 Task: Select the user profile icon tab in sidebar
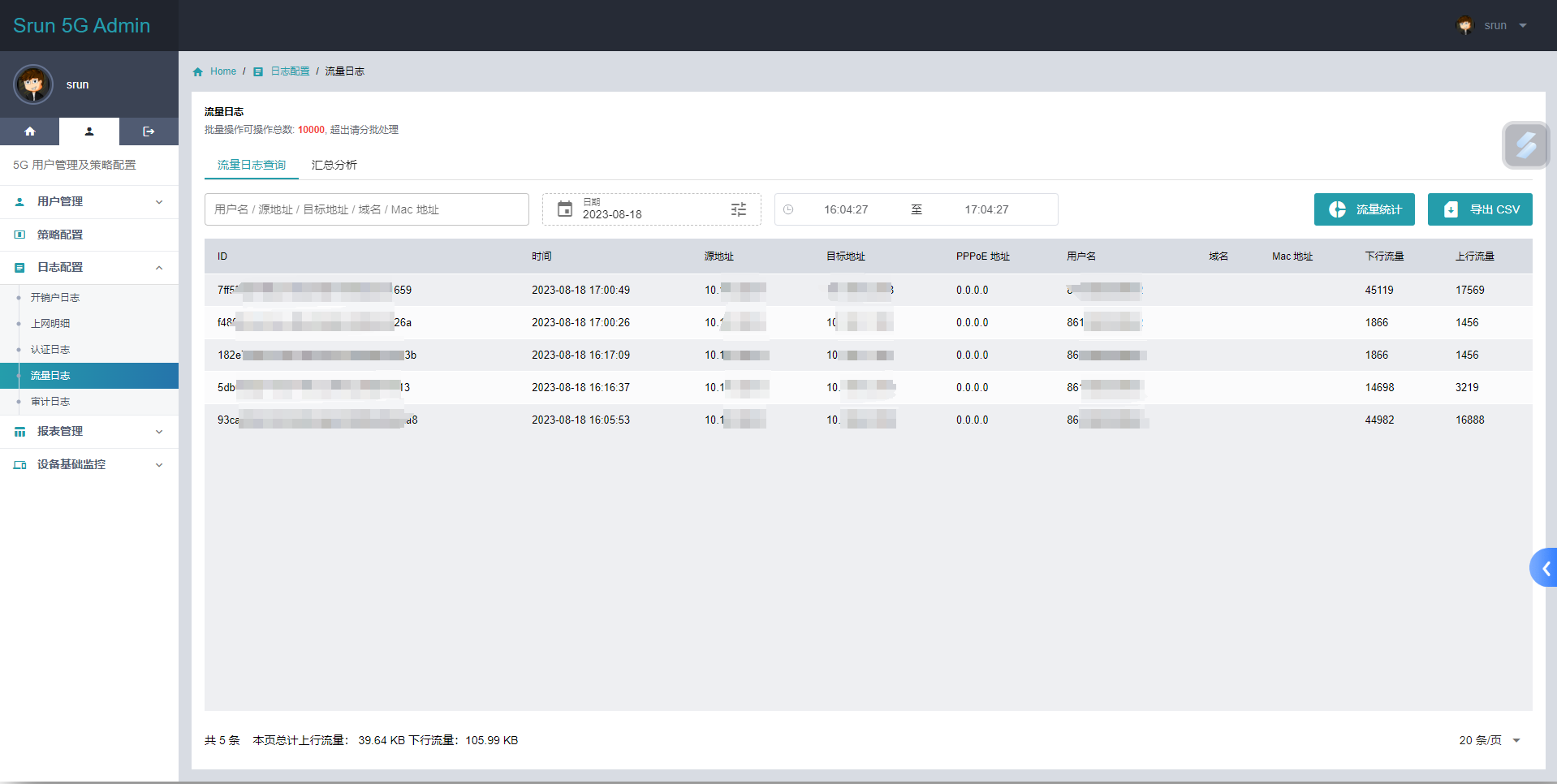point(89,131)
